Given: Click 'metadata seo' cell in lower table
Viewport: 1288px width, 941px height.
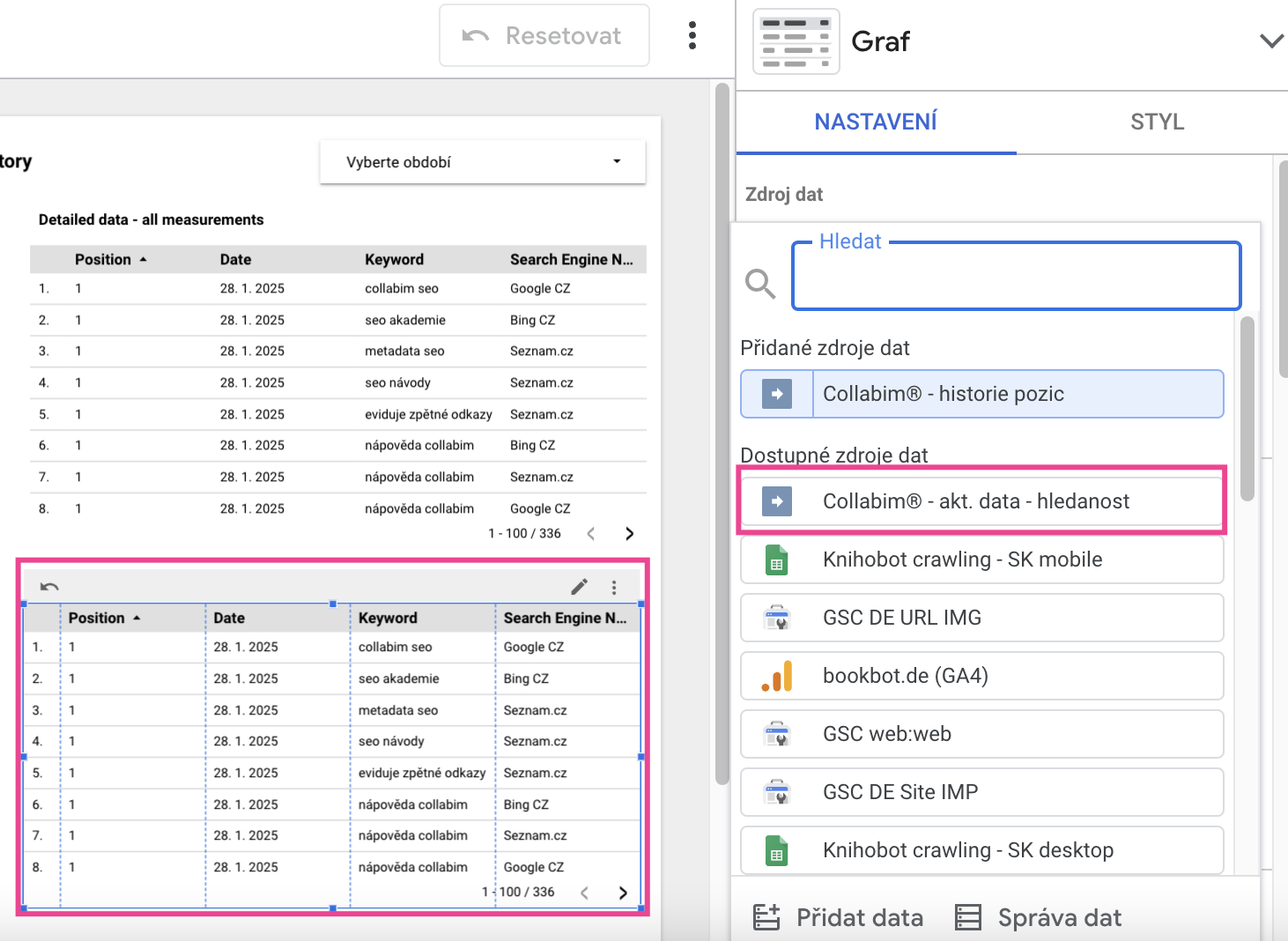Looking at the screenshot, I should [398, 710].
